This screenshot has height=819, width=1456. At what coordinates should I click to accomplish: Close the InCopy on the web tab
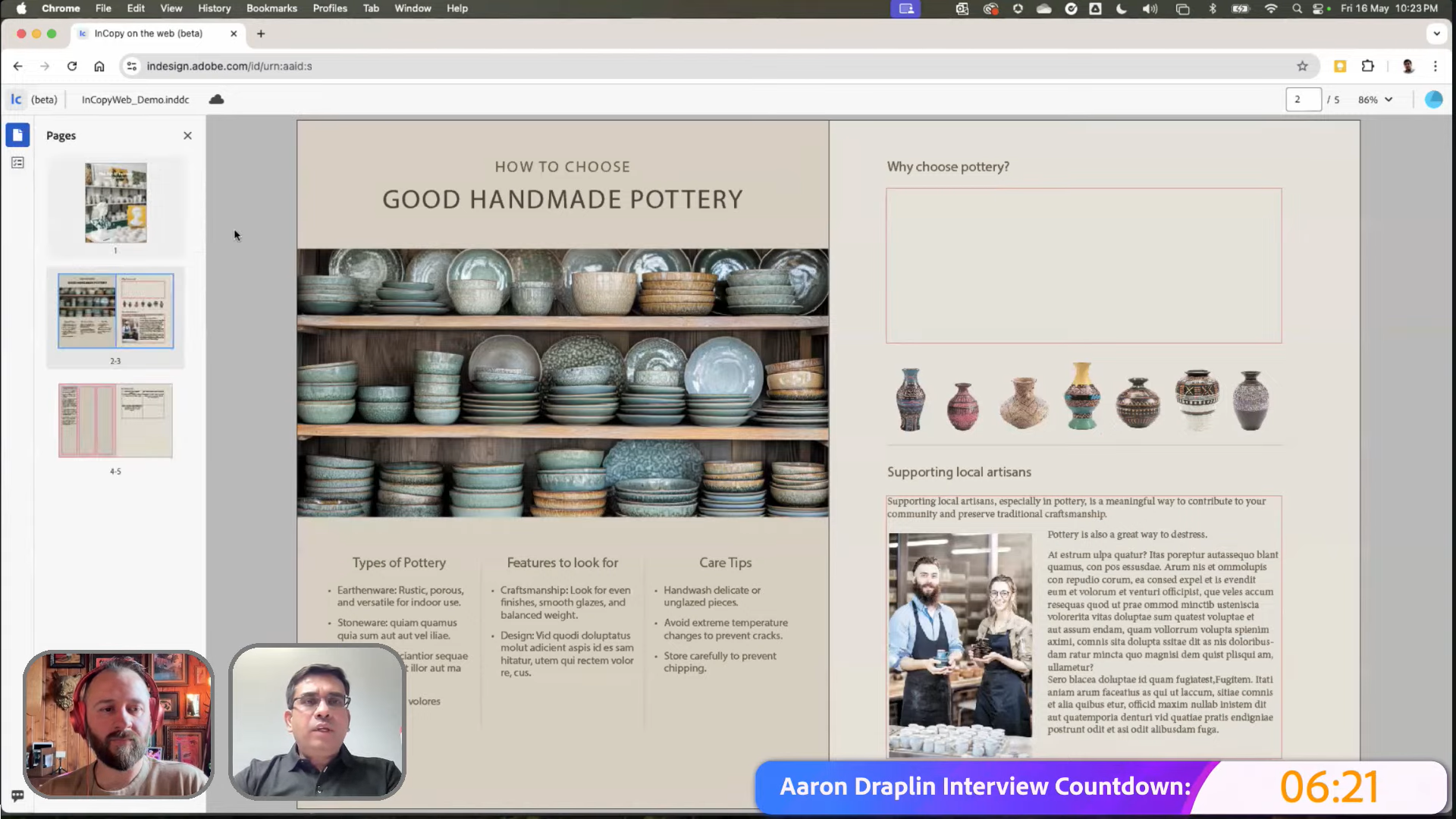click(x=234, y=33)
